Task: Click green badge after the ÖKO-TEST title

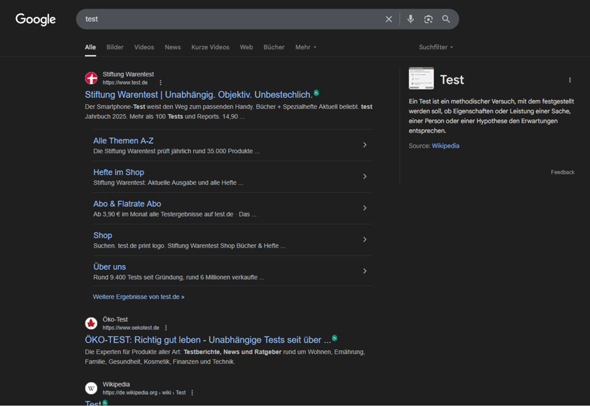Action: coord(335,338)
